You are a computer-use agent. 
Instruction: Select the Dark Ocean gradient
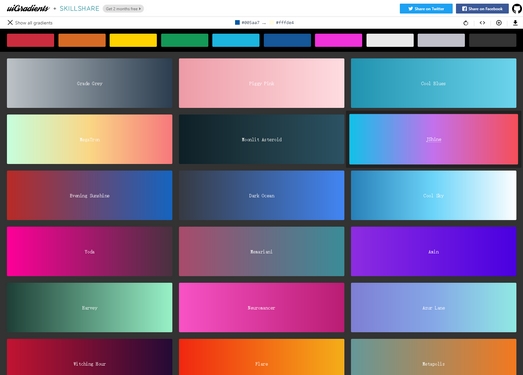coord(262,195)
